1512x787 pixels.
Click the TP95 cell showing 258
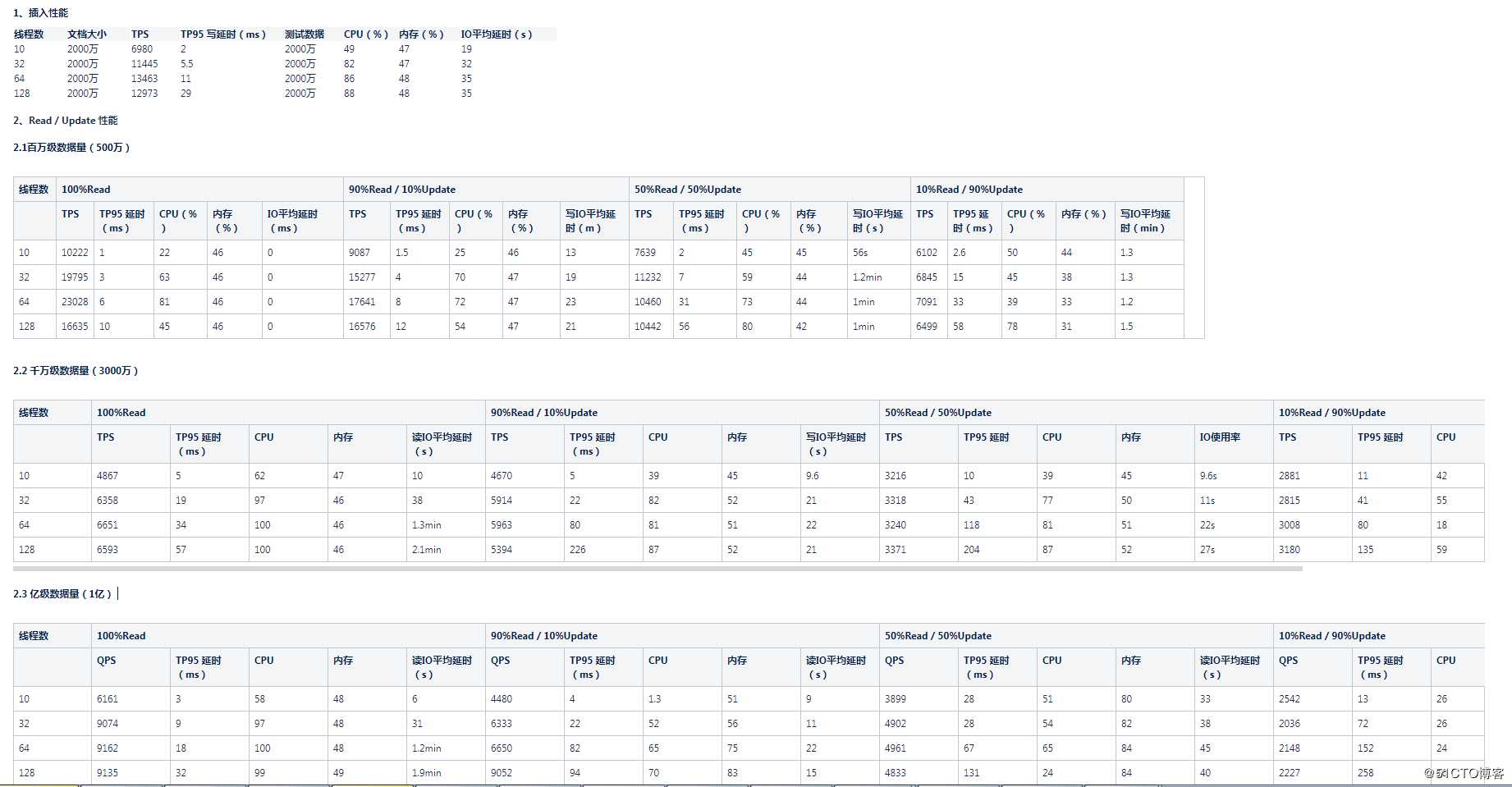(1366, 773)
